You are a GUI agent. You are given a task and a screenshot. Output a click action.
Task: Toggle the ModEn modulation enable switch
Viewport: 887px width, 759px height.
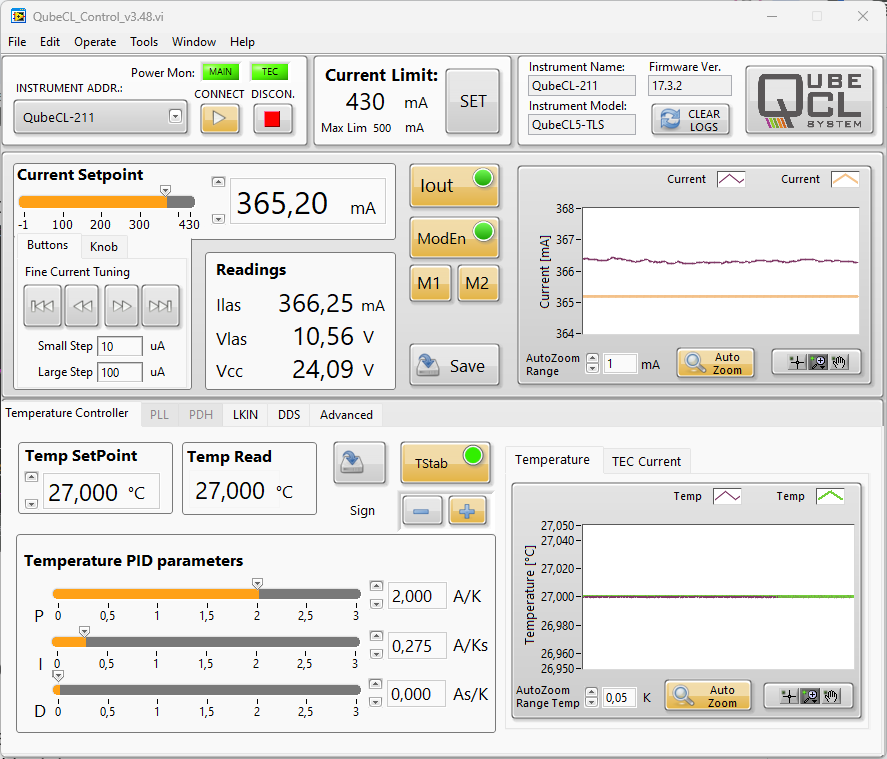pyautogui.click(x=454, y=238)
